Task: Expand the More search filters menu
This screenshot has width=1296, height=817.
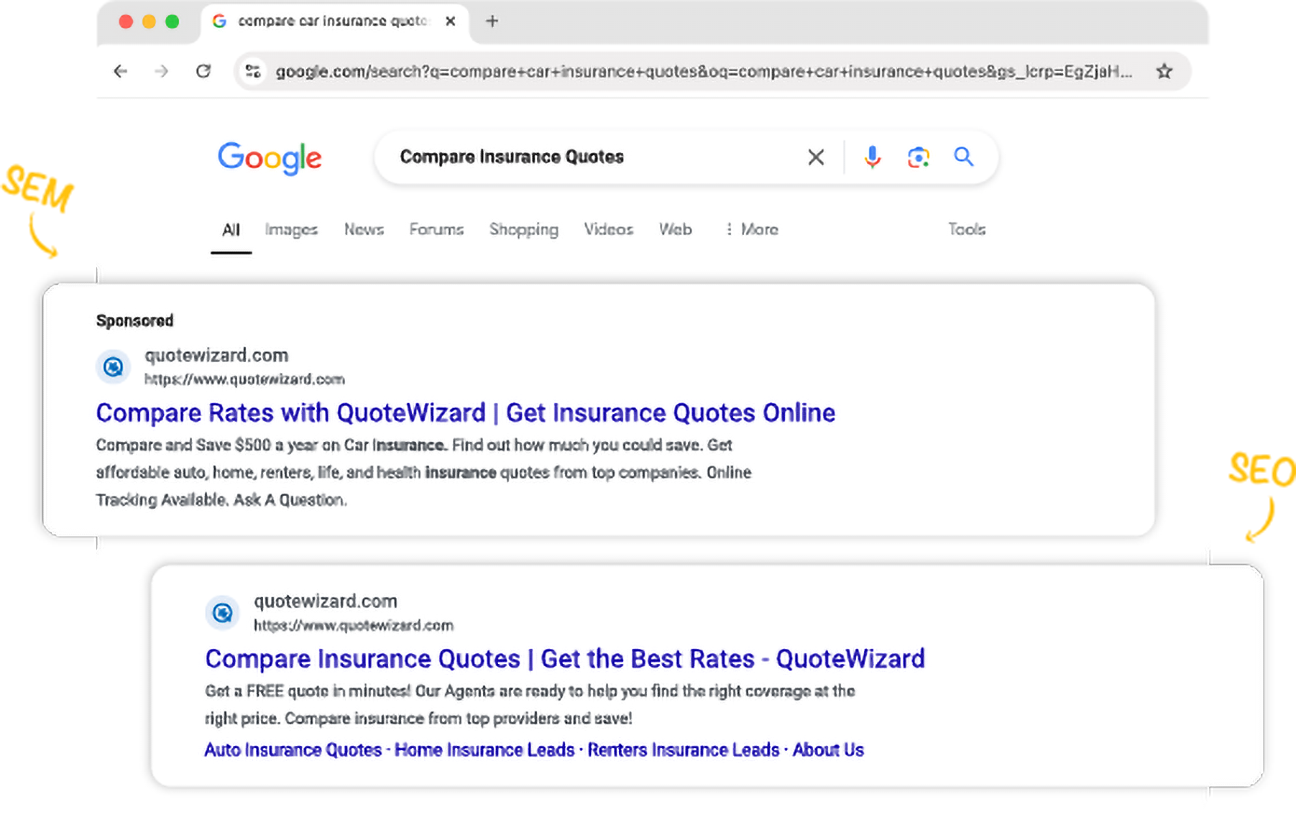Action: 751,230
